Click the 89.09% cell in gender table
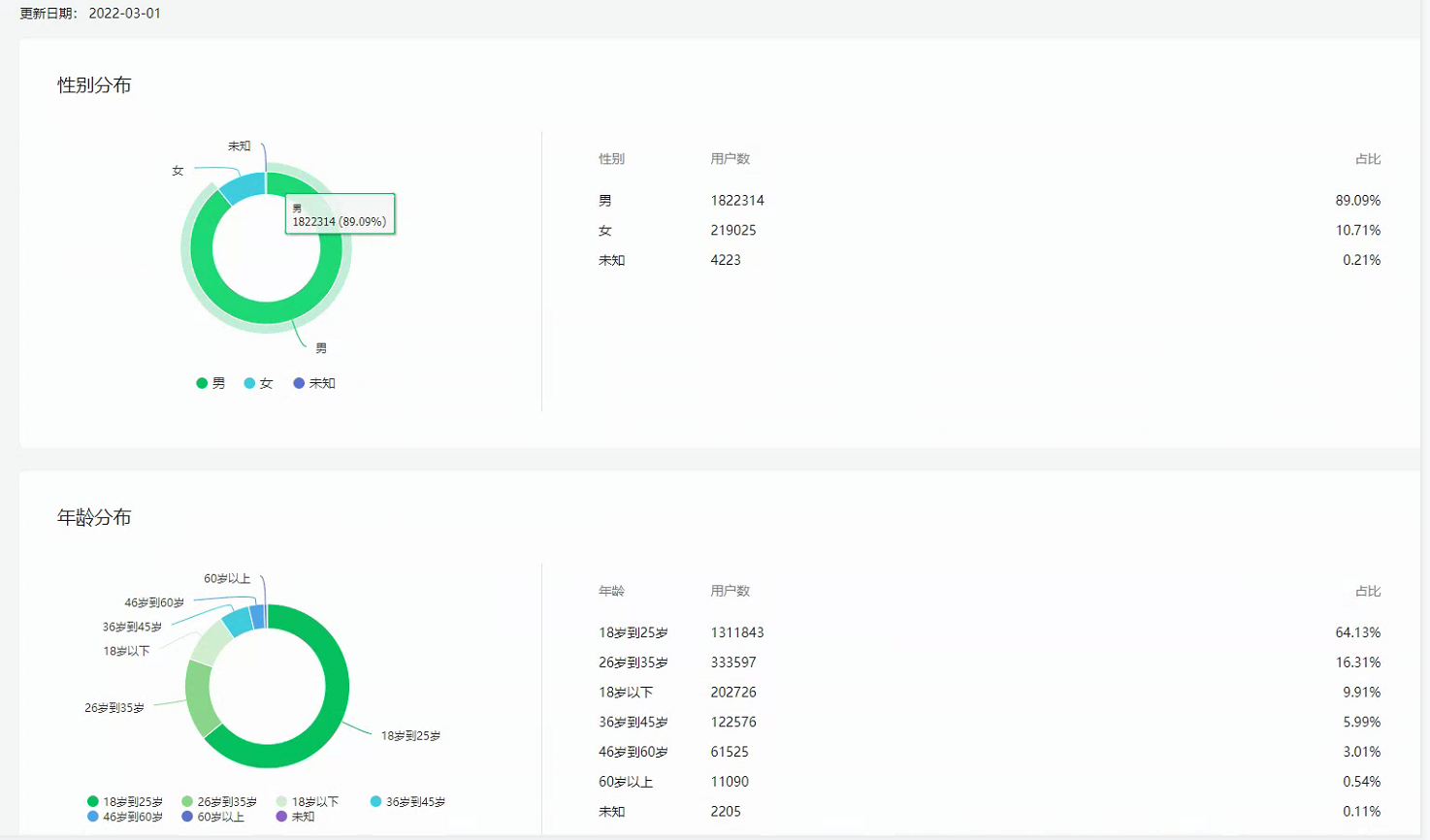This screenshot has height=840, width=1430. point(1357,201)
